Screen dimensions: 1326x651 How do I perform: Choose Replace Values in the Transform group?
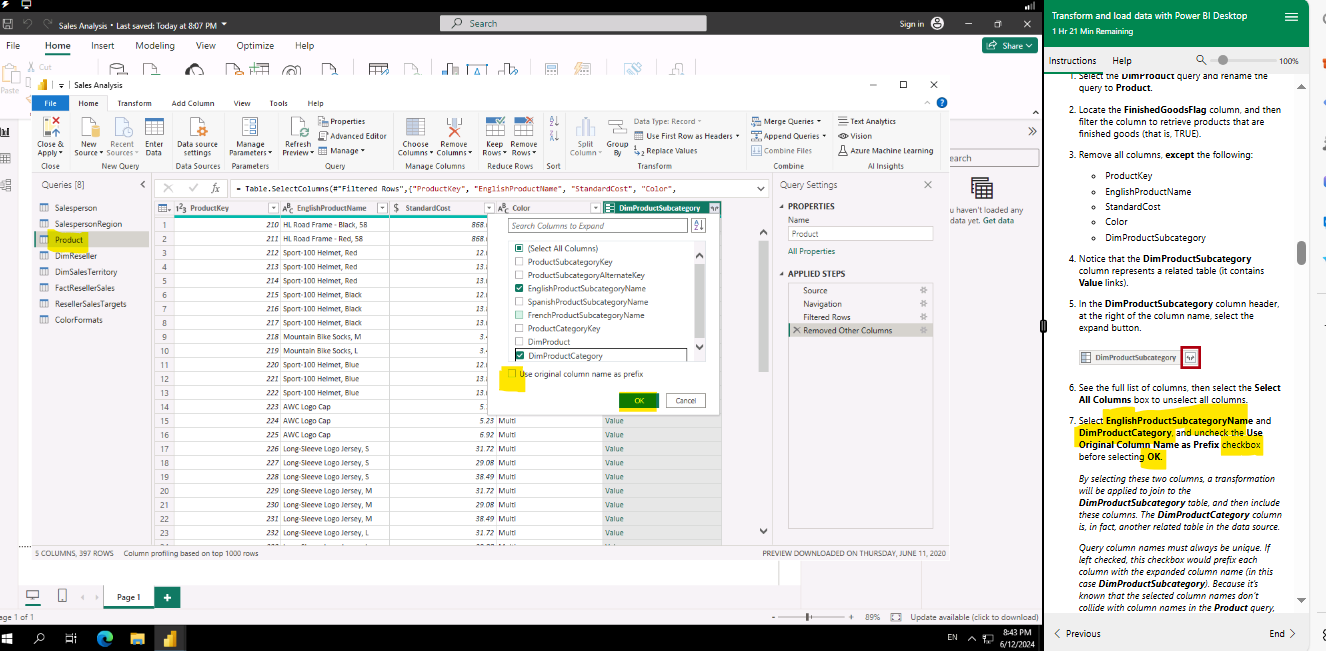(x=666, y=151)
